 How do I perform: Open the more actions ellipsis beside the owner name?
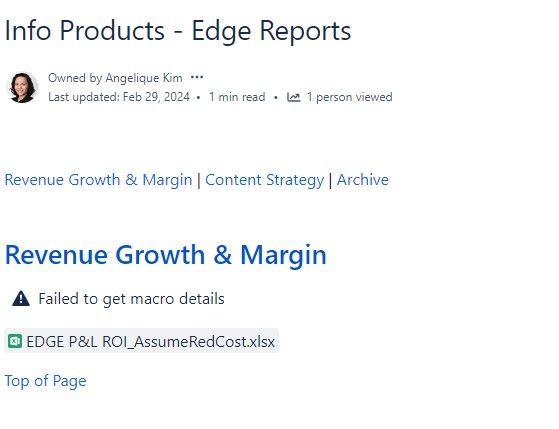[x=197, y=77]
